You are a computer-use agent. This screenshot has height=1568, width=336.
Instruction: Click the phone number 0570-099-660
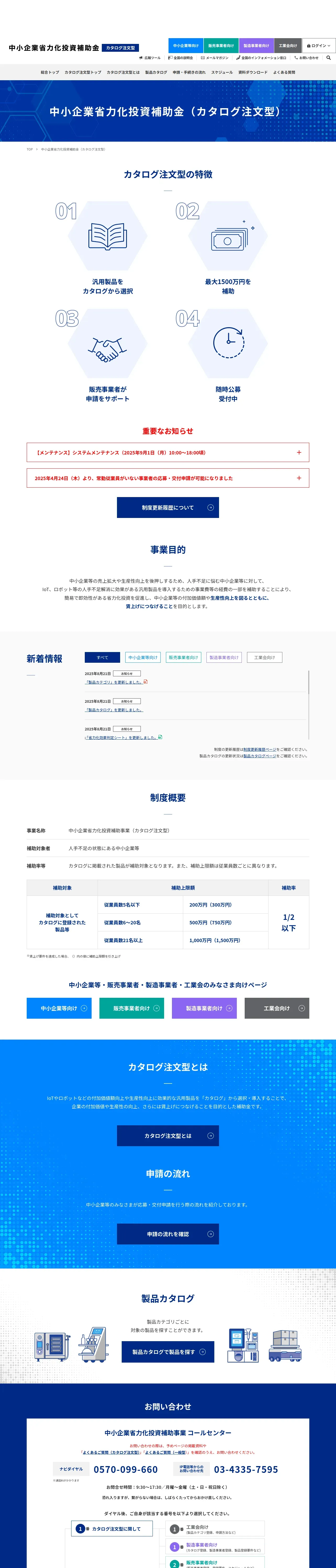tap(126, 1469)
